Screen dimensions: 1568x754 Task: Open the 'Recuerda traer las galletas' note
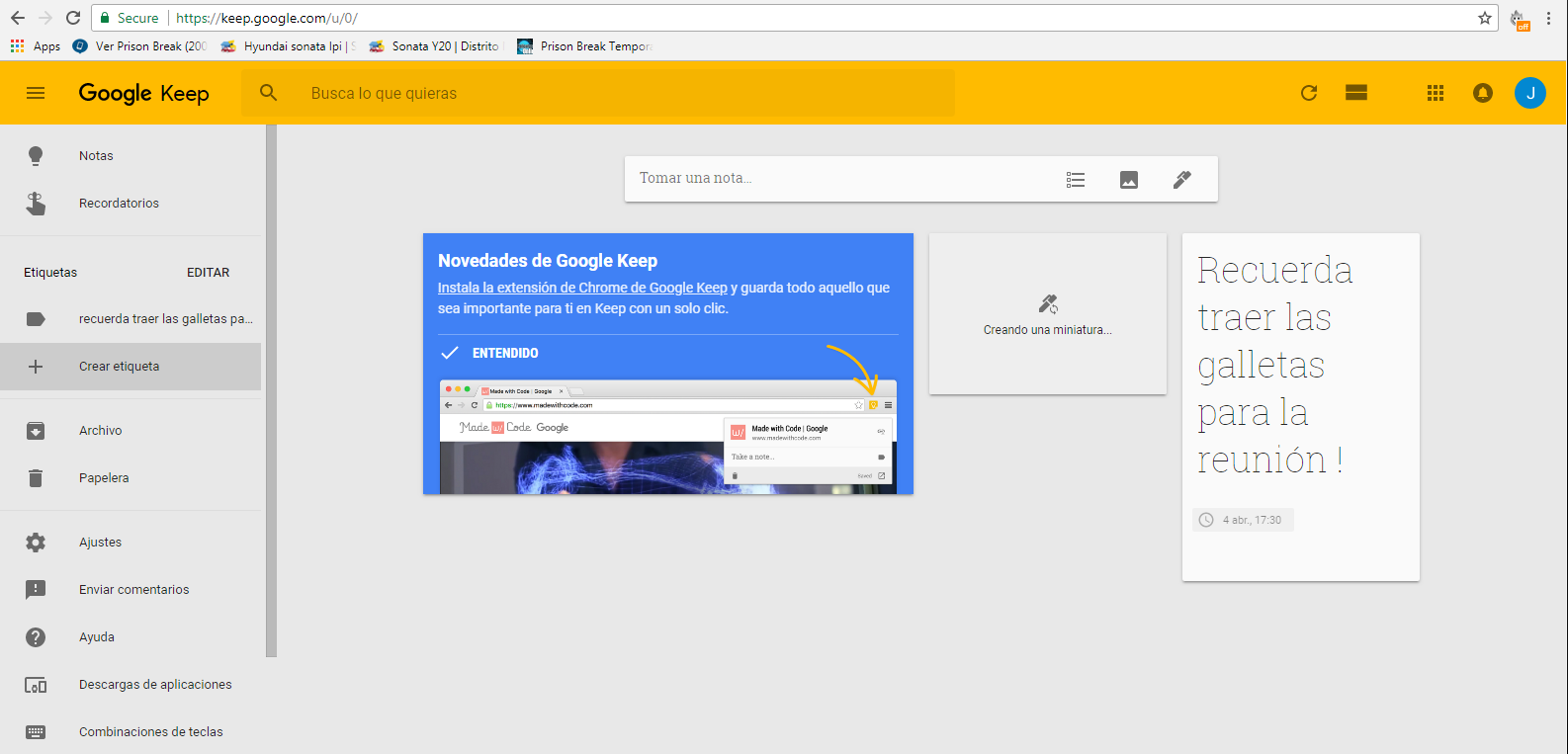(x=1301, y=407)
